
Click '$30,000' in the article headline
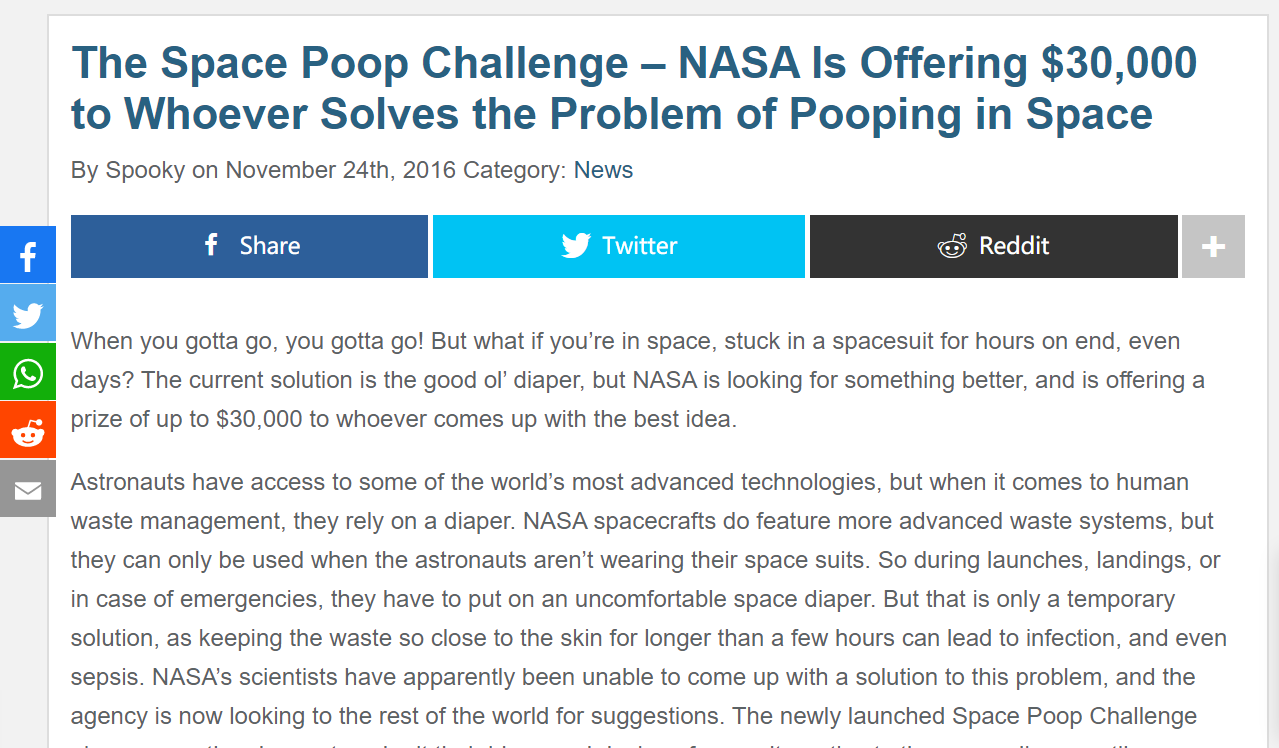click(x=1119, y=64)
